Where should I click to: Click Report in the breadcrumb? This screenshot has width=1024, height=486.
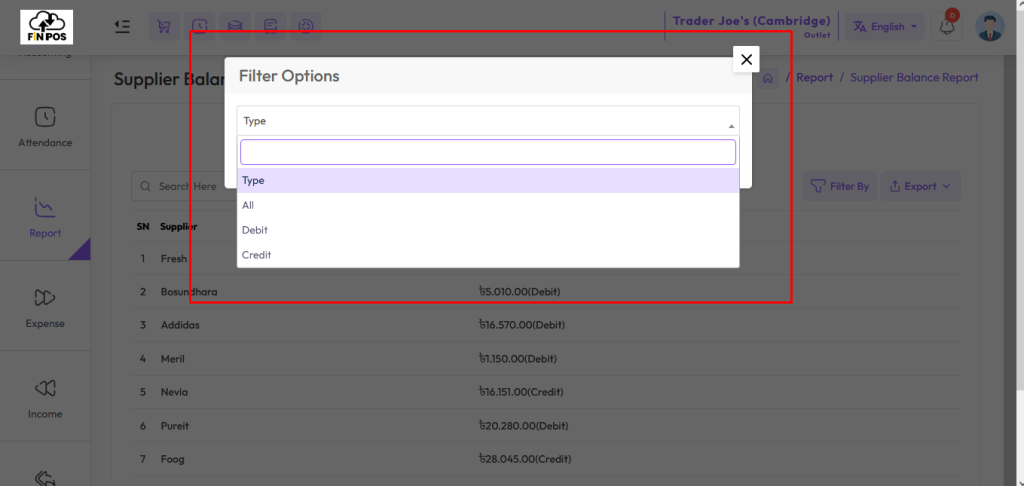point(814,78)
